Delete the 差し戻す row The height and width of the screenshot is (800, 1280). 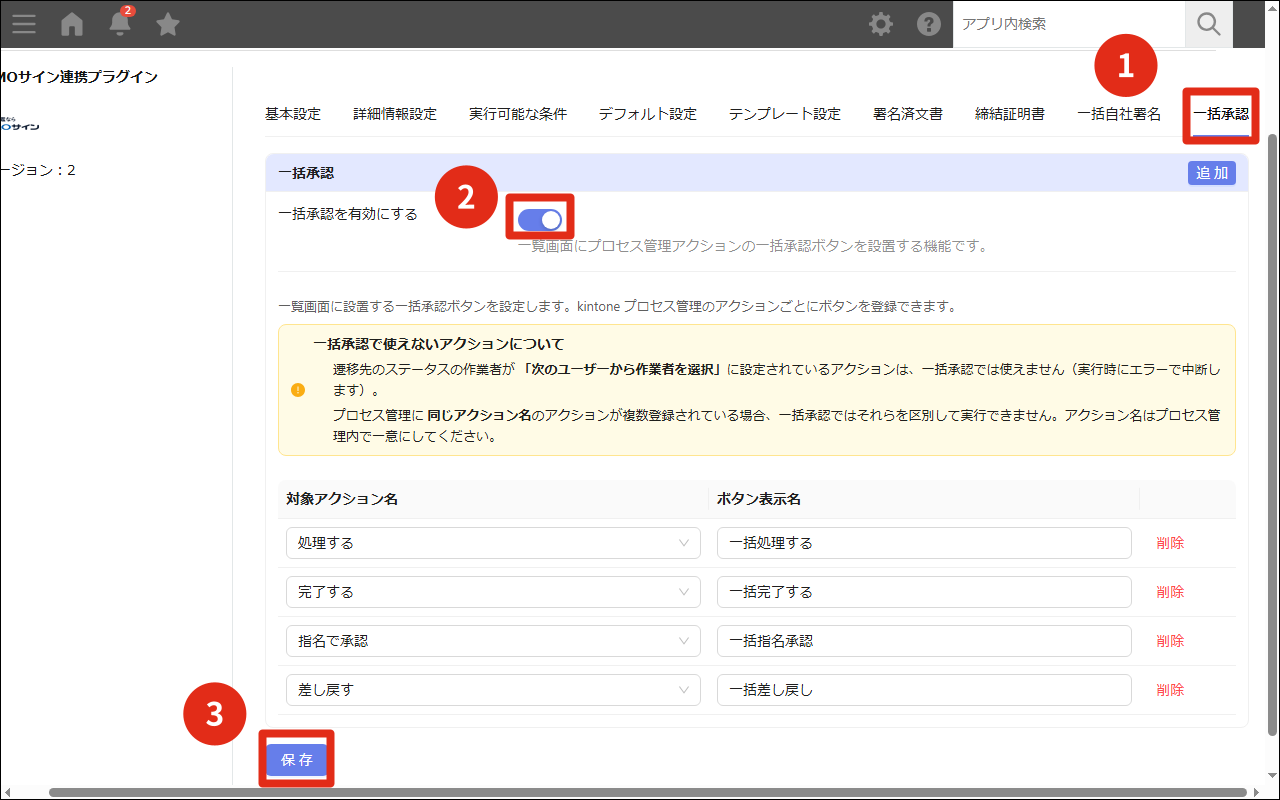pyautogui.click(x=1170, y=690)
